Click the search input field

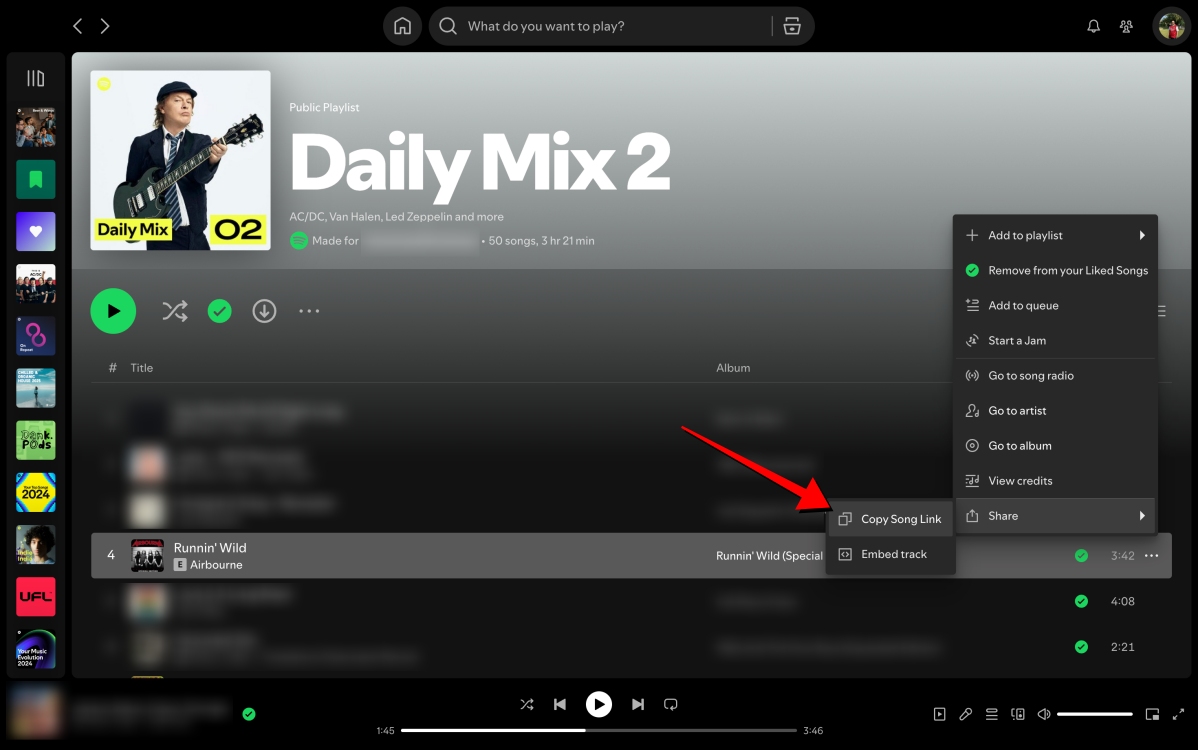click(x=600, y=26)
